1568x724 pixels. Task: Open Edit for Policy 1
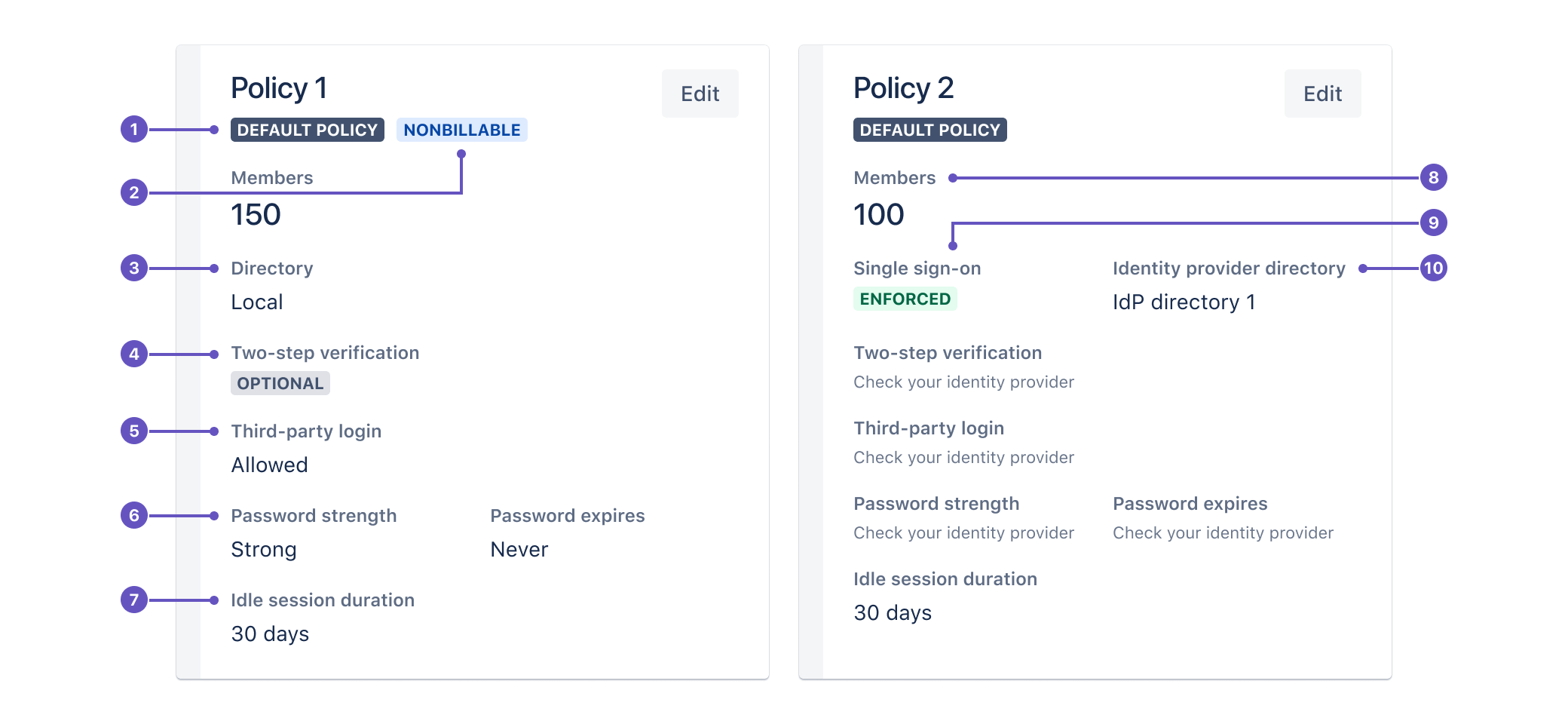click(x=700, y=94)
